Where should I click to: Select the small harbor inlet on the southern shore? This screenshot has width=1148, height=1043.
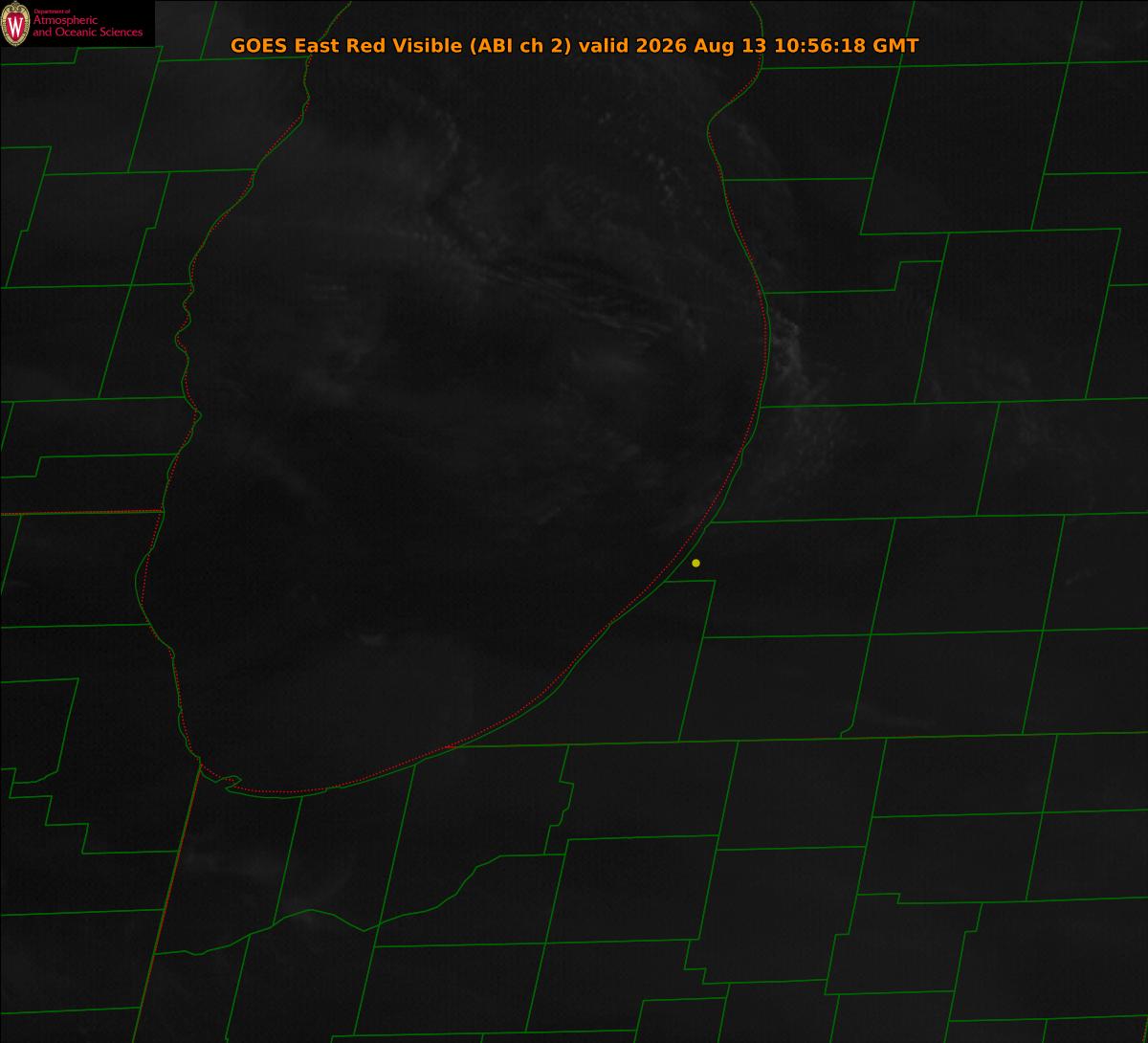[x=230, y=783]
